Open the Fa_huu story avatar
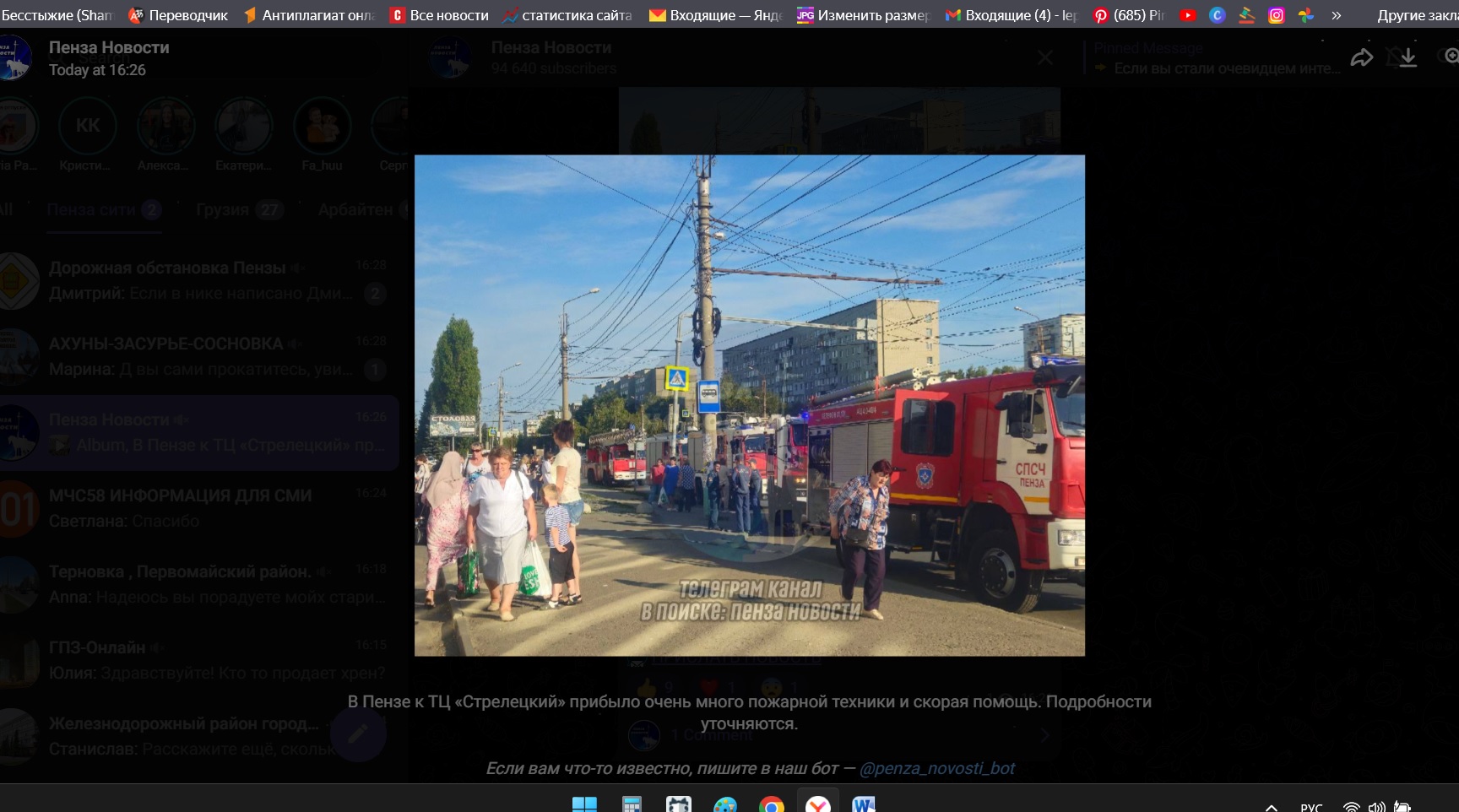1459x812 pixels. click(x=322, y=123)
